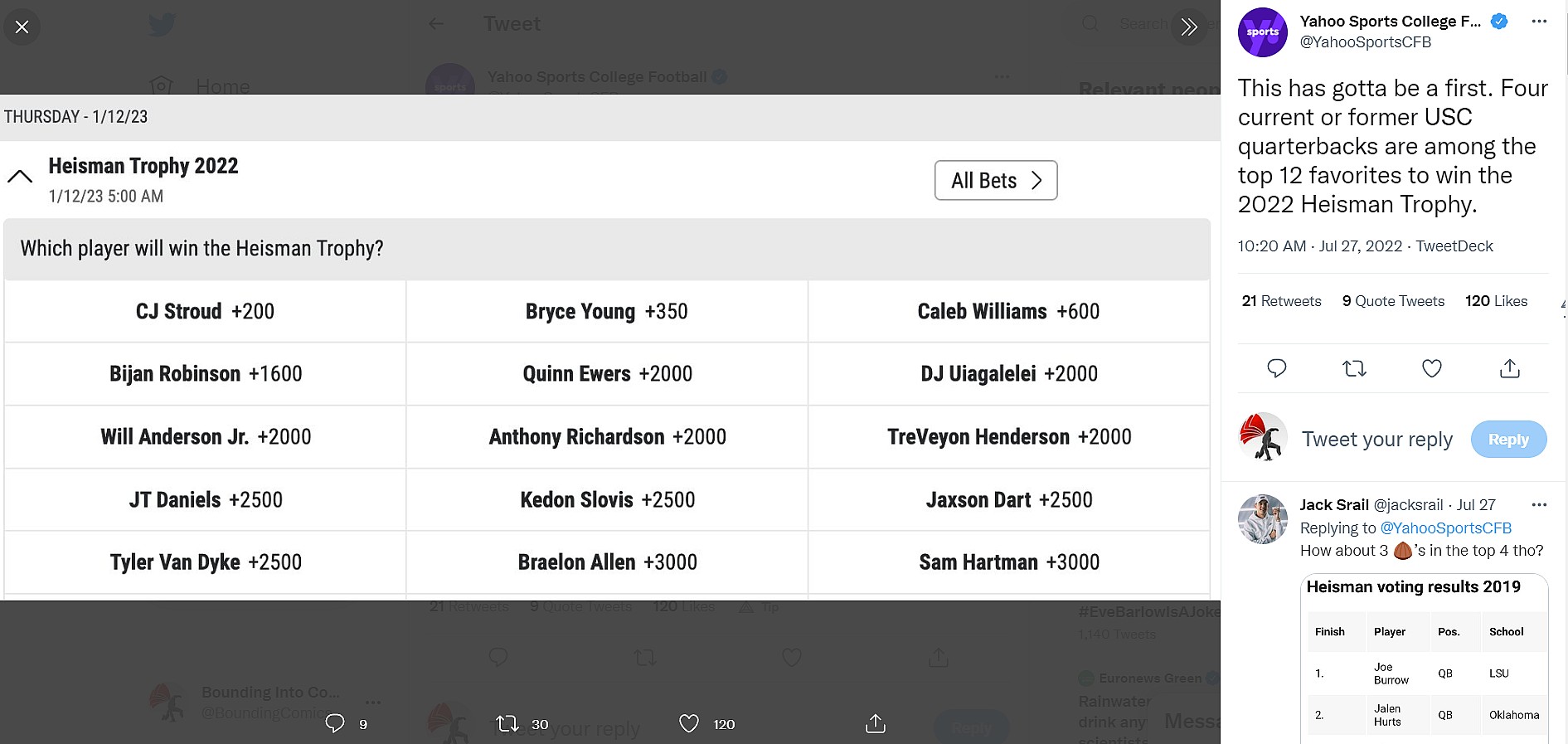Retweet using the right panel retweet icon

tap(1354, 368)
